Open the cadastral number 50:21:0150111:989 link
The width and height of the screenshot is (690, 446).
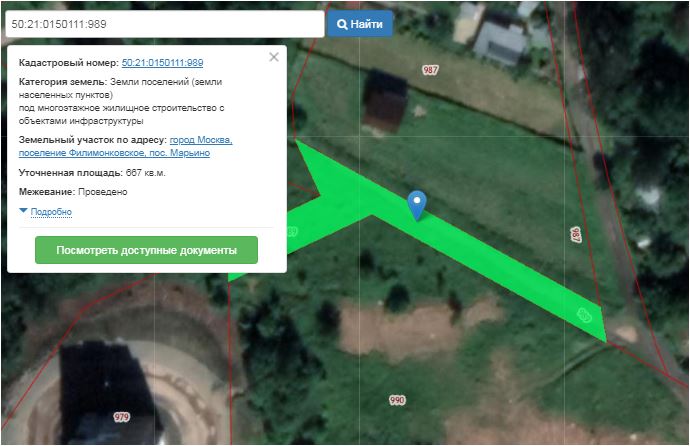point(162,62)
